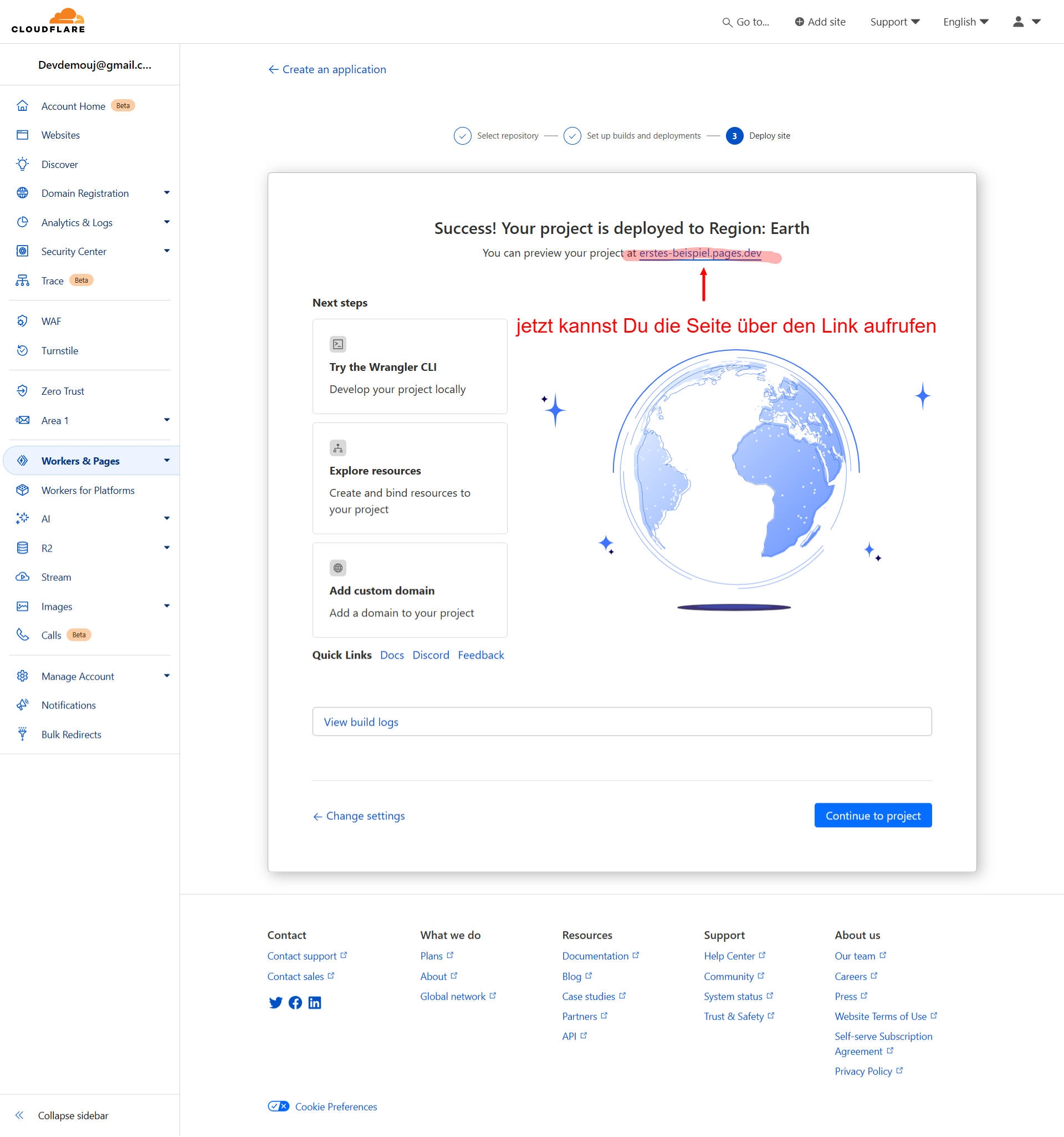Open the Facebook social icon
Image resolution: width=1064 pixels, height=1137 pixels.
(295, 1003)
